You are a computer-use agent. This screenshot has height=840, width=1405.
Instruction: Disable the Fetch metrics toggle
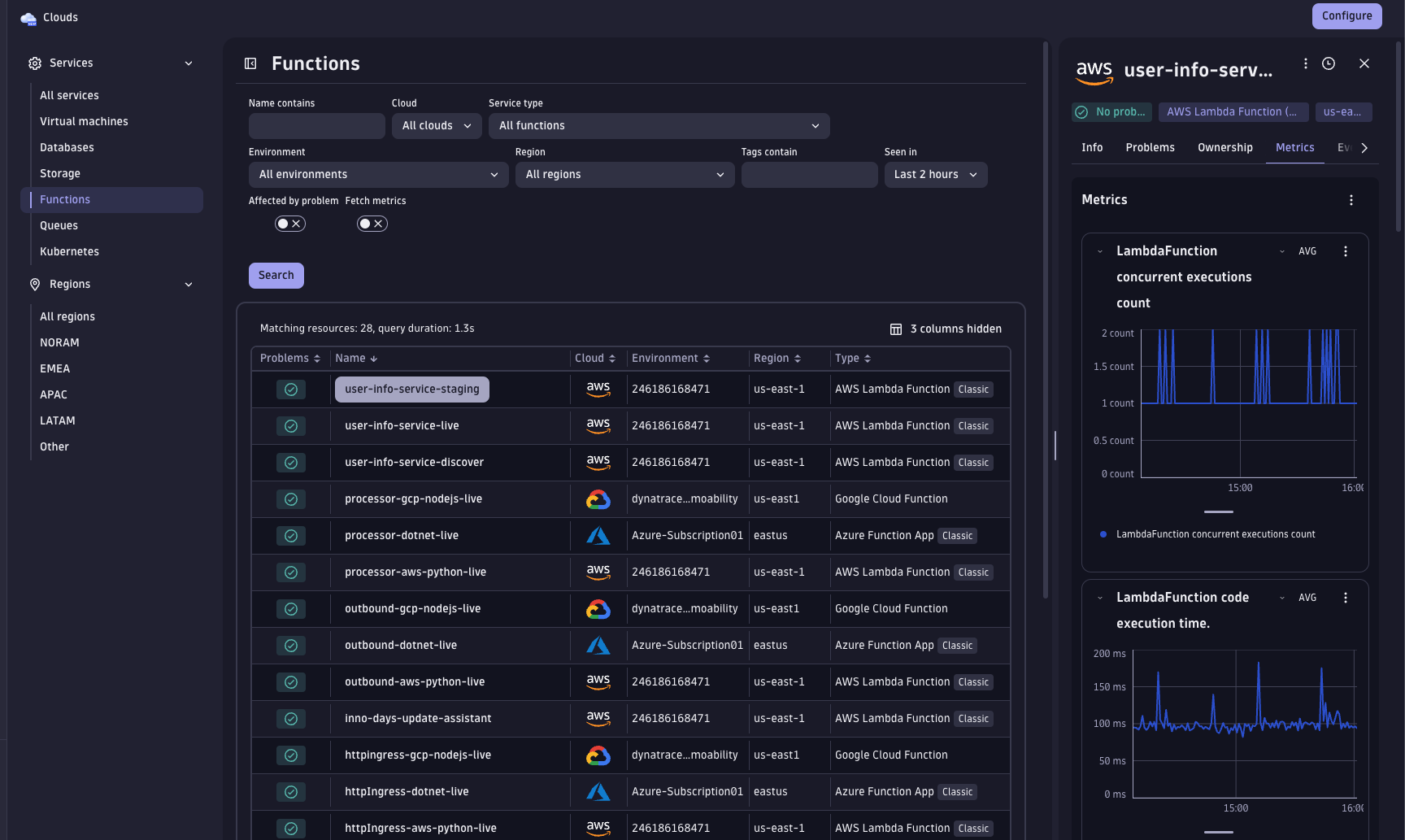coord(372,223)
